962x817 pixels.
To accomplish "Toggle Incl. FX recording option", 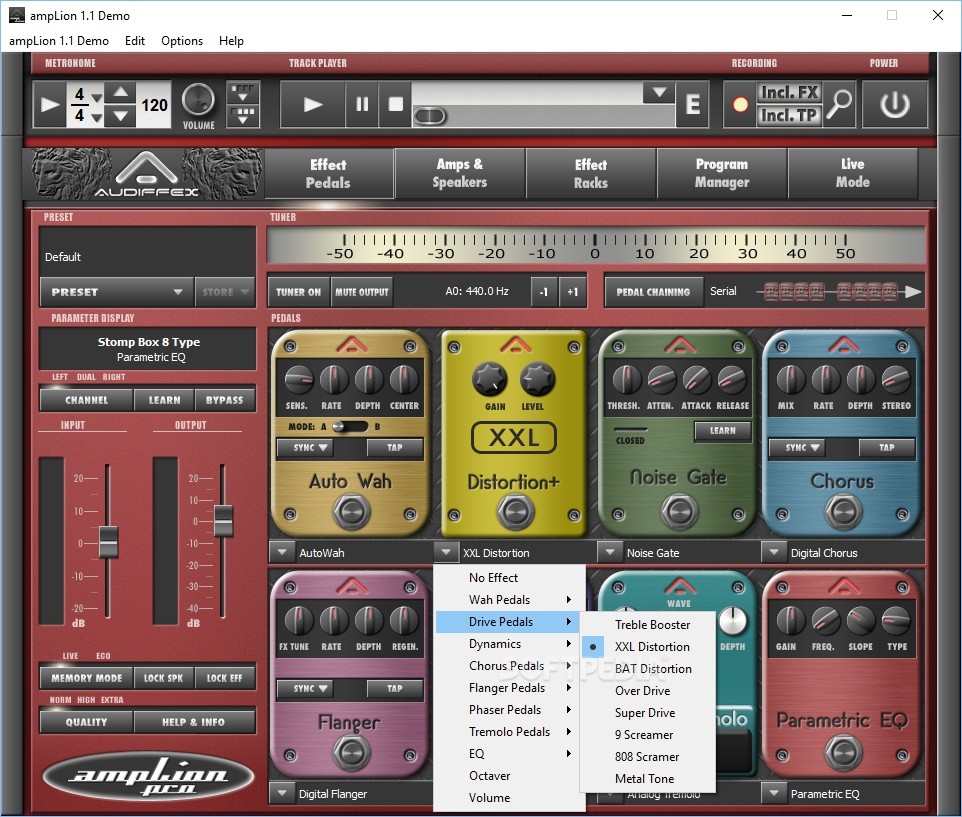I will pyautogui.click(x=789, y=93).
